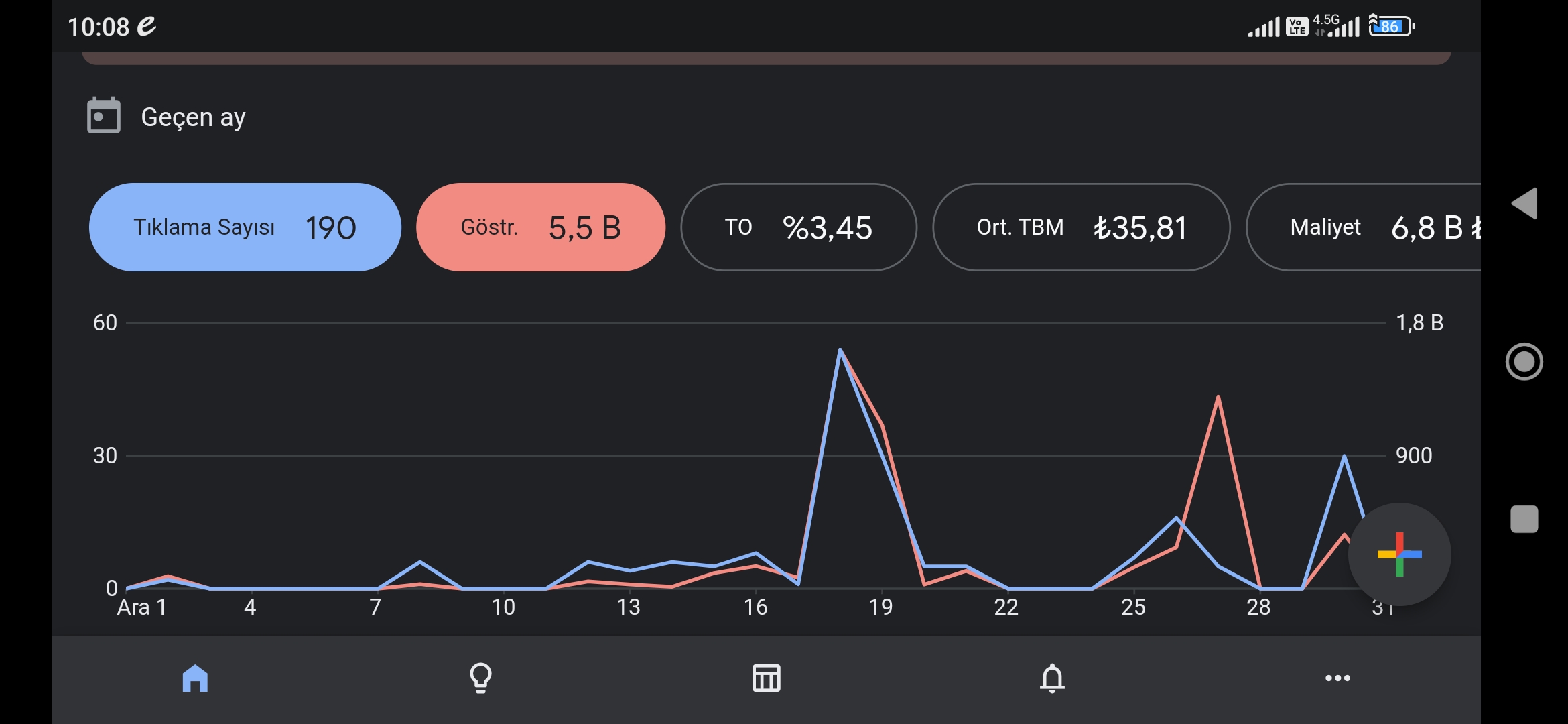Tap the chart area at day 16
Screen dimensions: 1568x724
pos(756,554)
